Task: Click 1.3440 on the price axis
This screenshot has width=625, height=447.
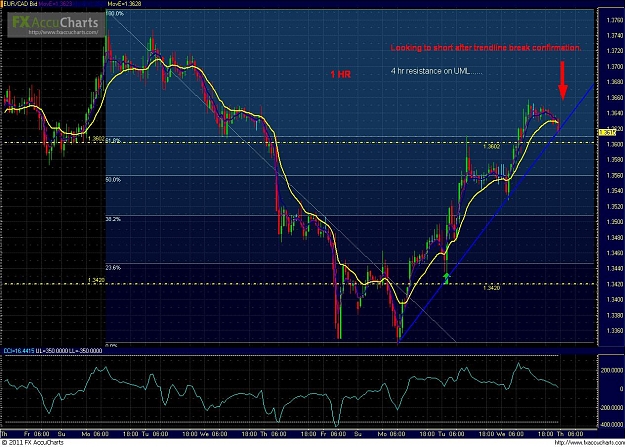Action: point(615,269)
